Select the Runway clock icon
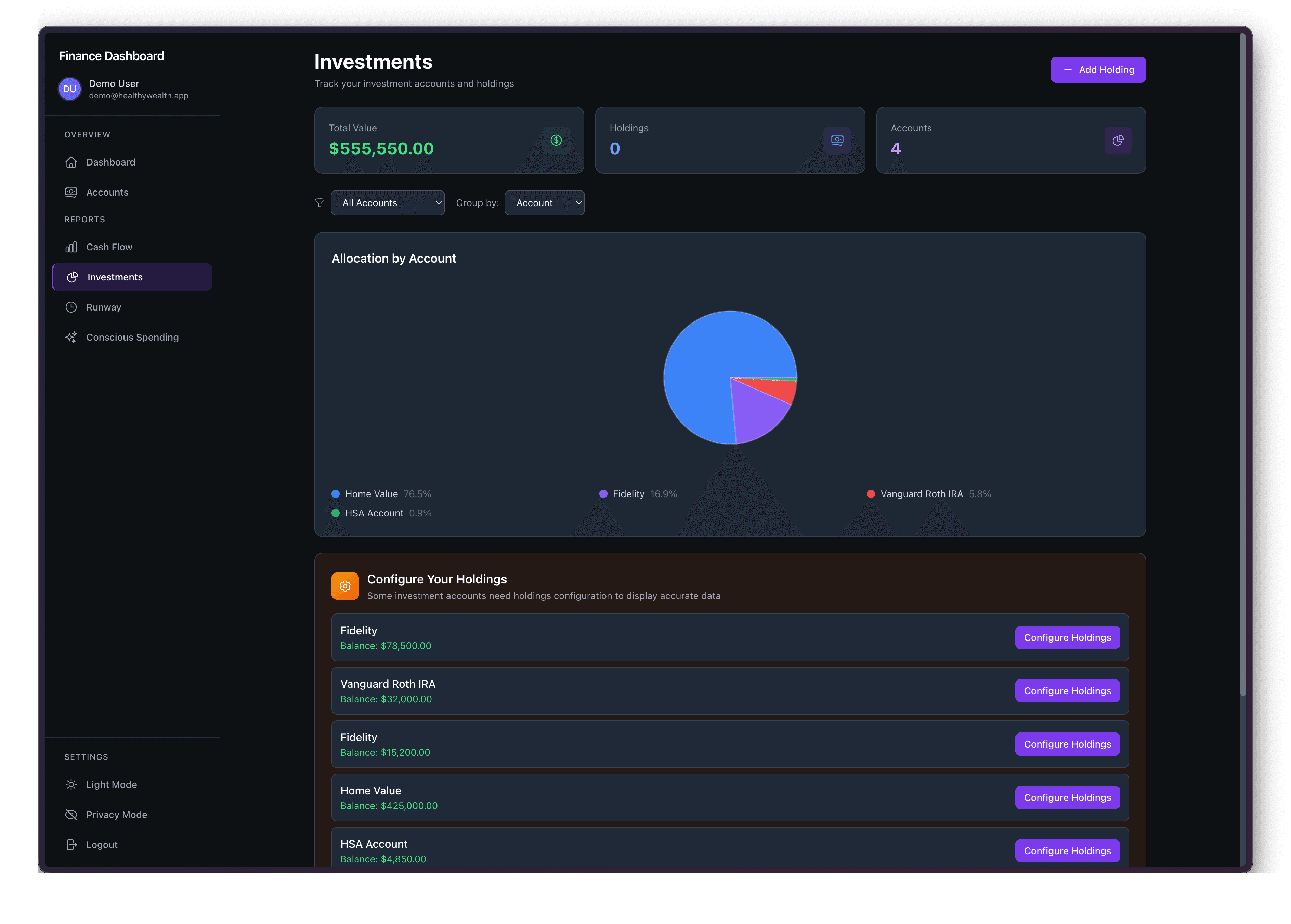Screen dimensions: 1291x924 pyautogui.click(x=71, y=307)
